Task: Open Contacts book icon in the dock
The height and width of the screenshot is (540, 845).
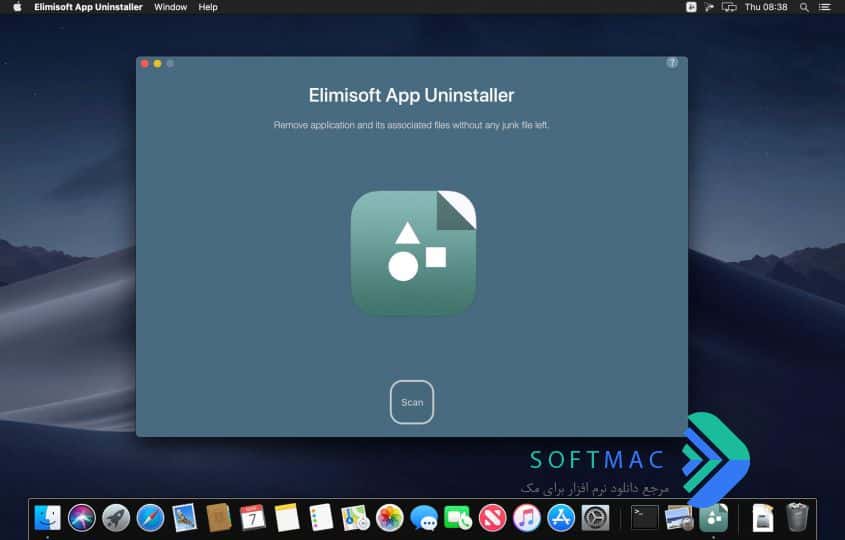Action: (219, 518)
